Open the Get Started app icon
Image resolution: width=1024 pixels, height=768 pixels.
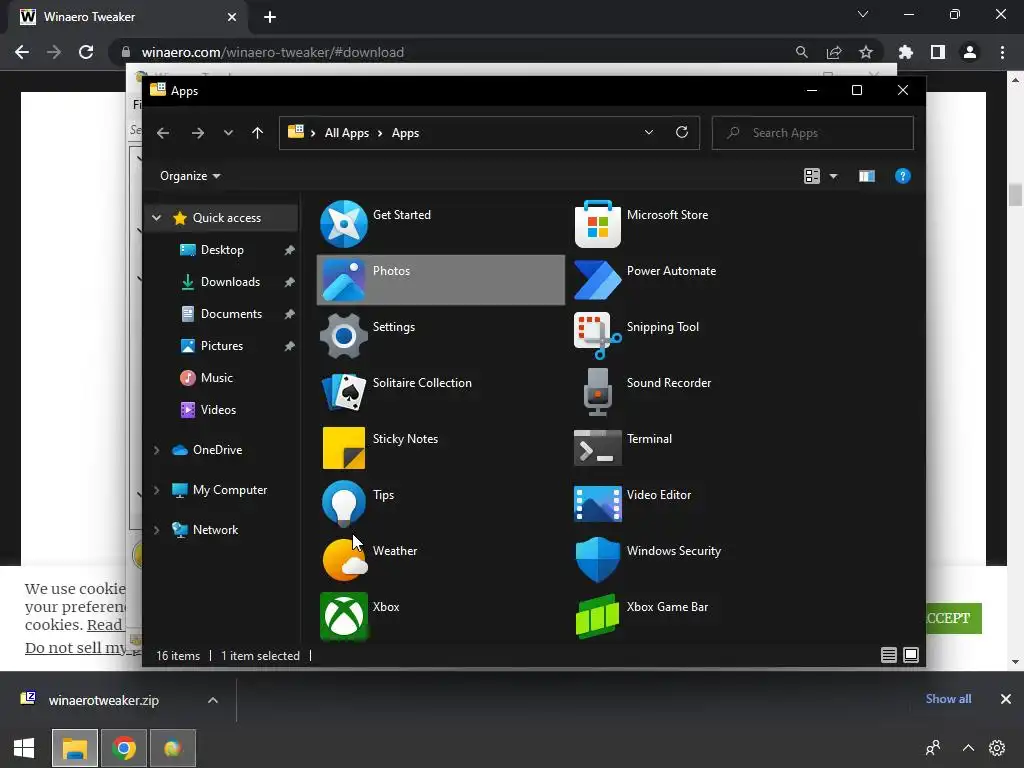tap(344, 224)
